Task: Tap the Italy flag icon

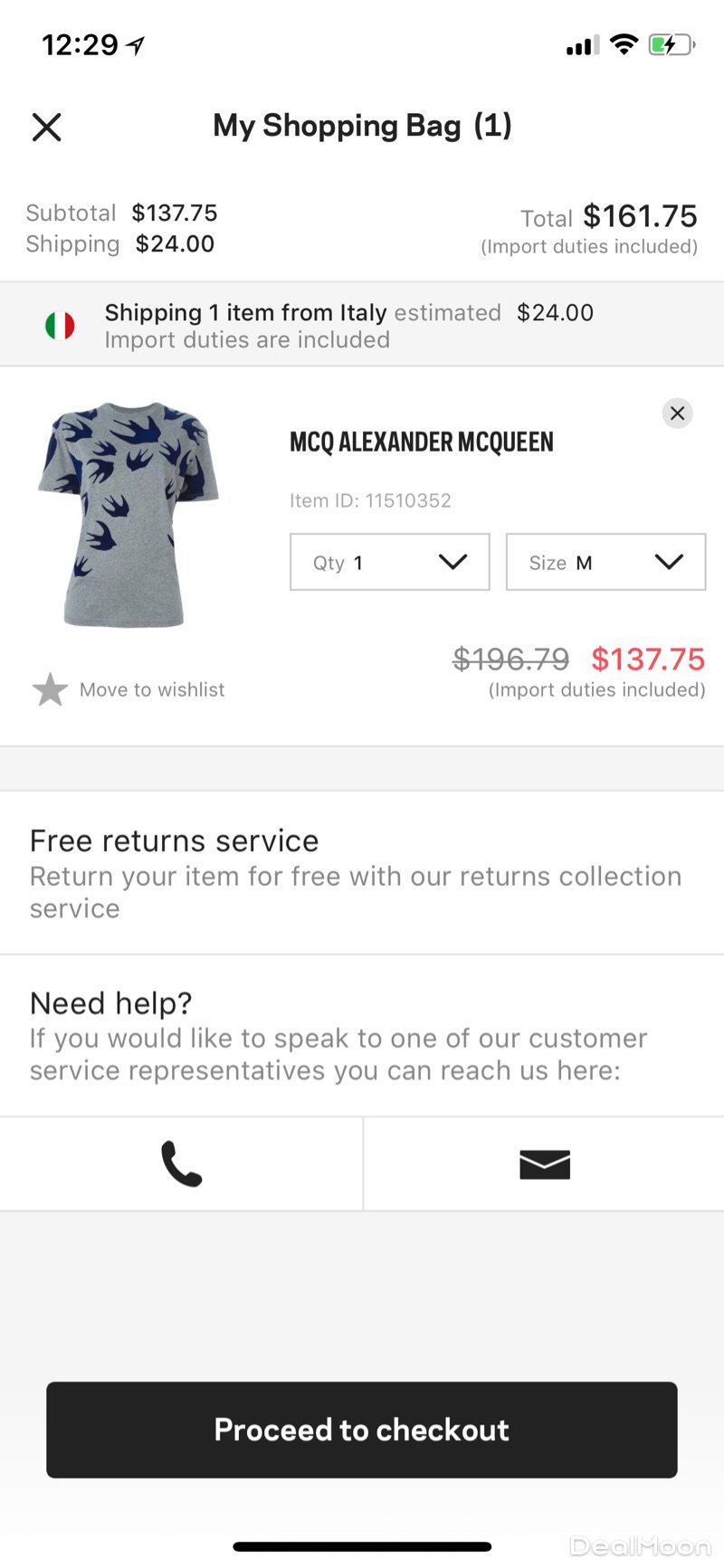Action: point(60,326)
